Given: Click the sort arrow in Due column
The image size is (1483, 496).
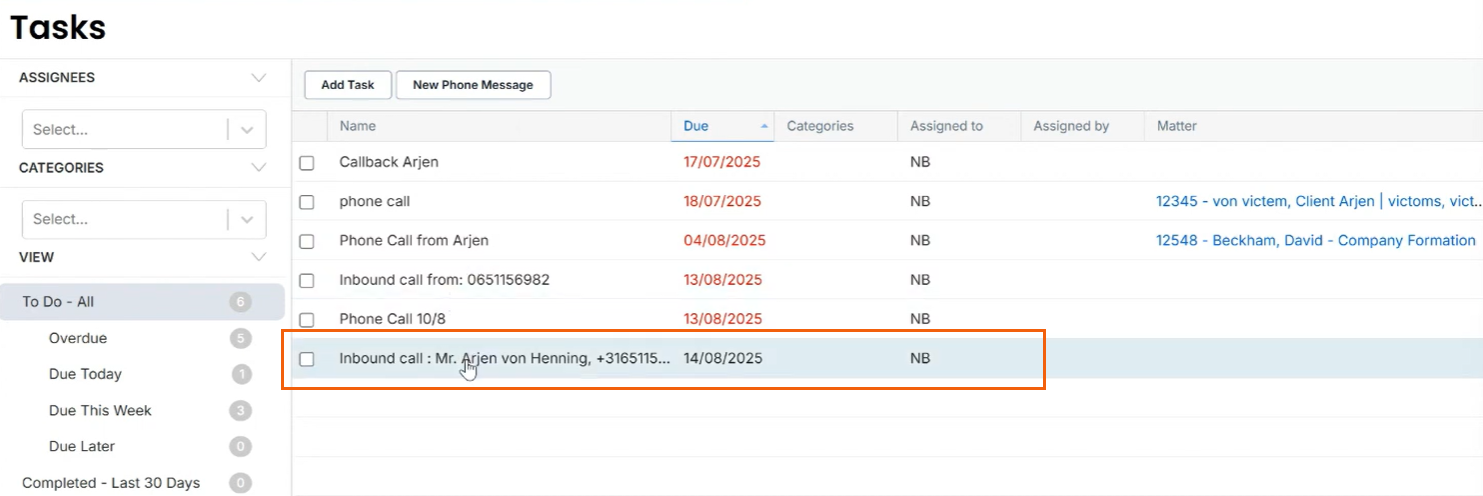Looking at the screenshot, I should (765, 127).
